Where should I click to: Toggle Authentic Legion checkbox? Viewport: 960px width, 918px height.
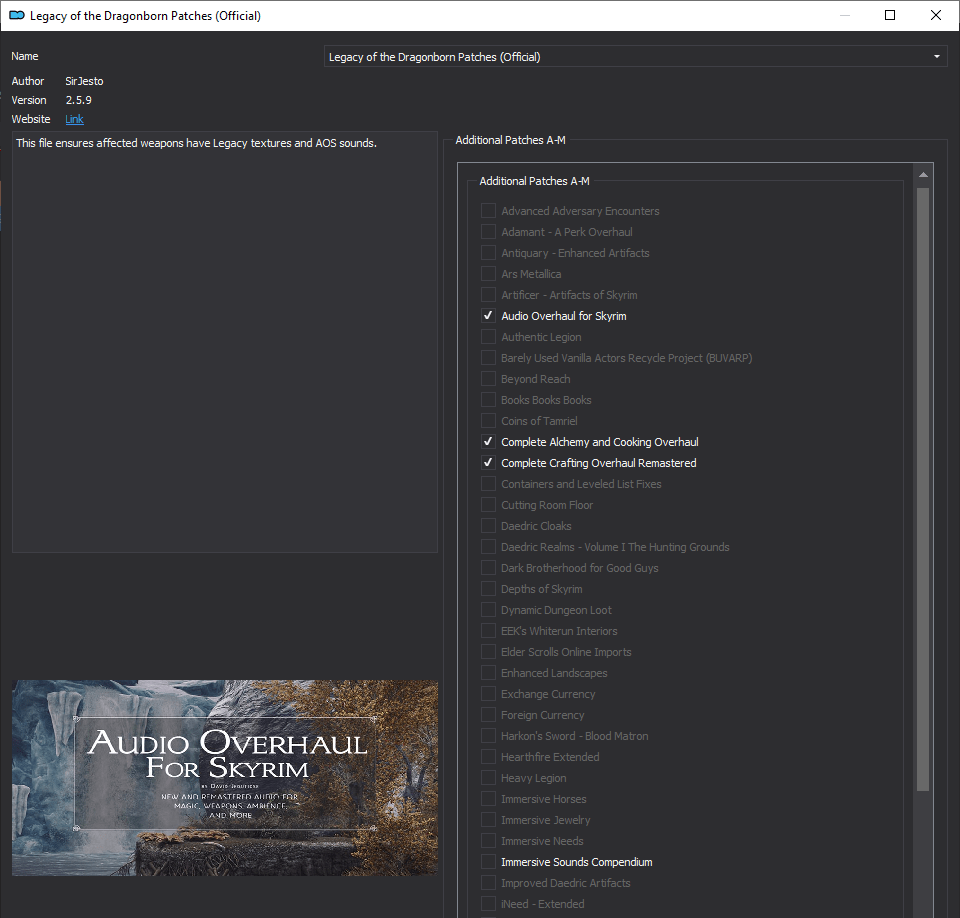tap(488, 337)
